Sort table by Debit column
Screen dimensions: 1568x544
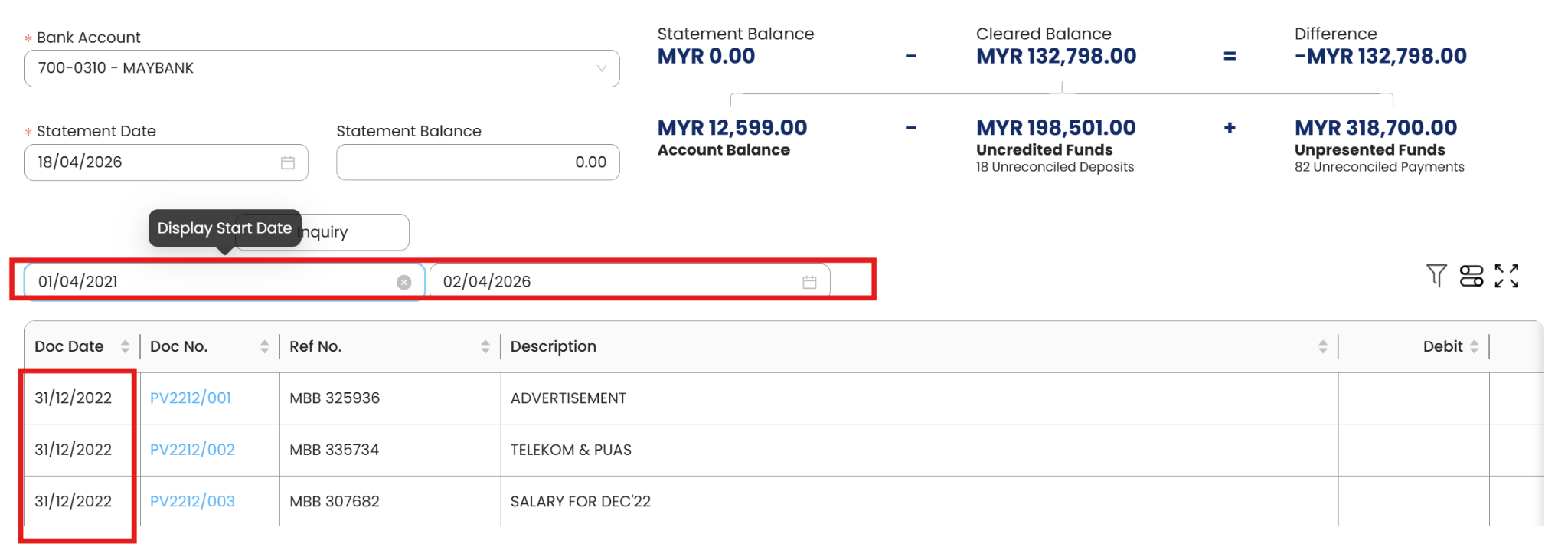(1474, 347)
